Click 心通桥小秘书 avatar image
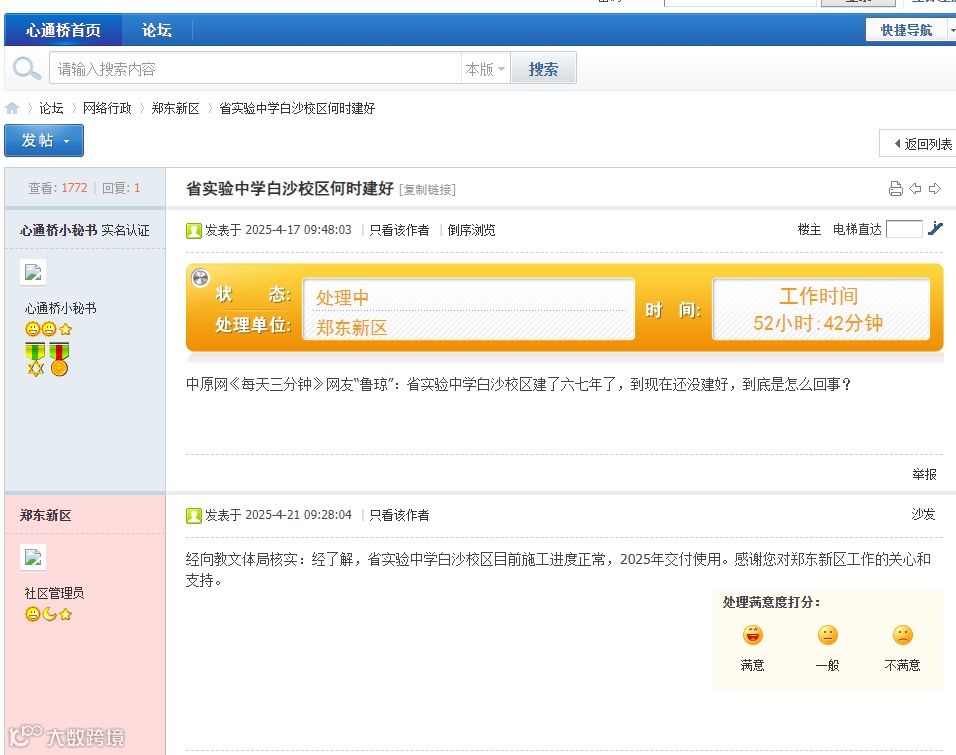956x755 pixels. pyautogui.click(x=33, y=273)
